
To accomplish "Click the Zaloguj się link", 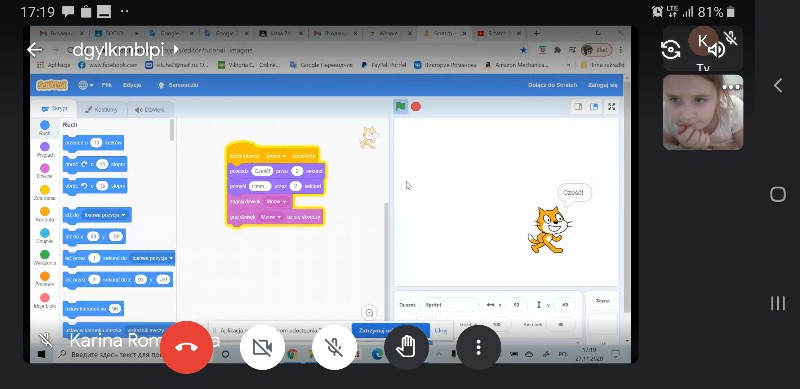I will pyautogui.click(x=603, y=85).
